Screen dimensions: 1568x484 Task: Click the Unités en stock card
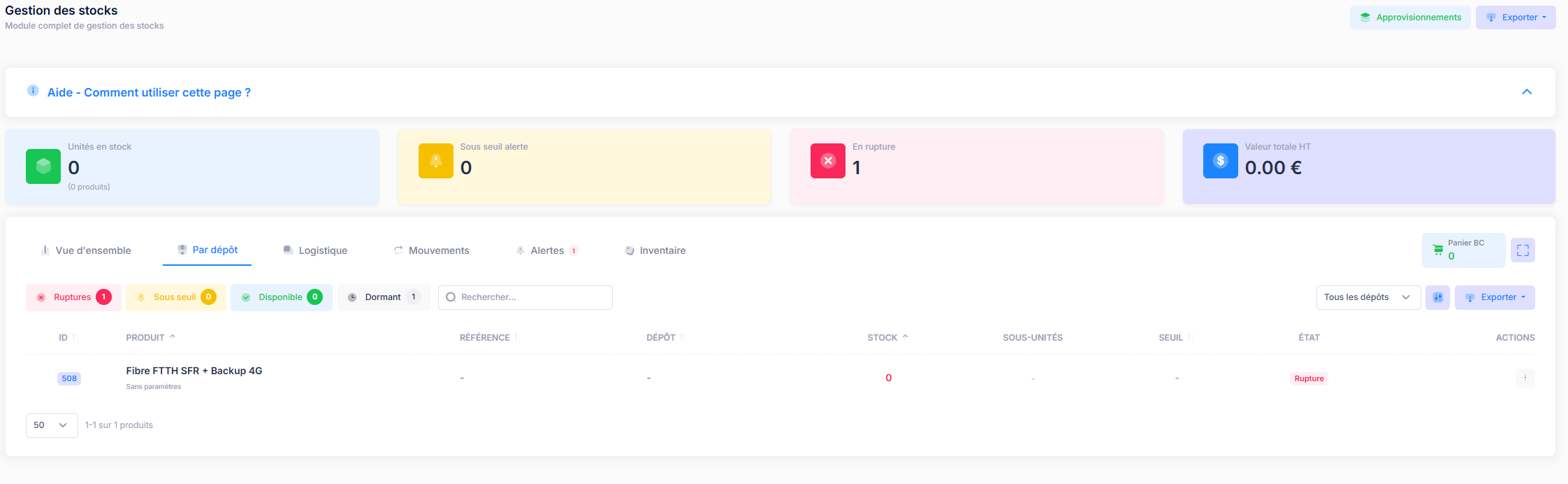192,166
